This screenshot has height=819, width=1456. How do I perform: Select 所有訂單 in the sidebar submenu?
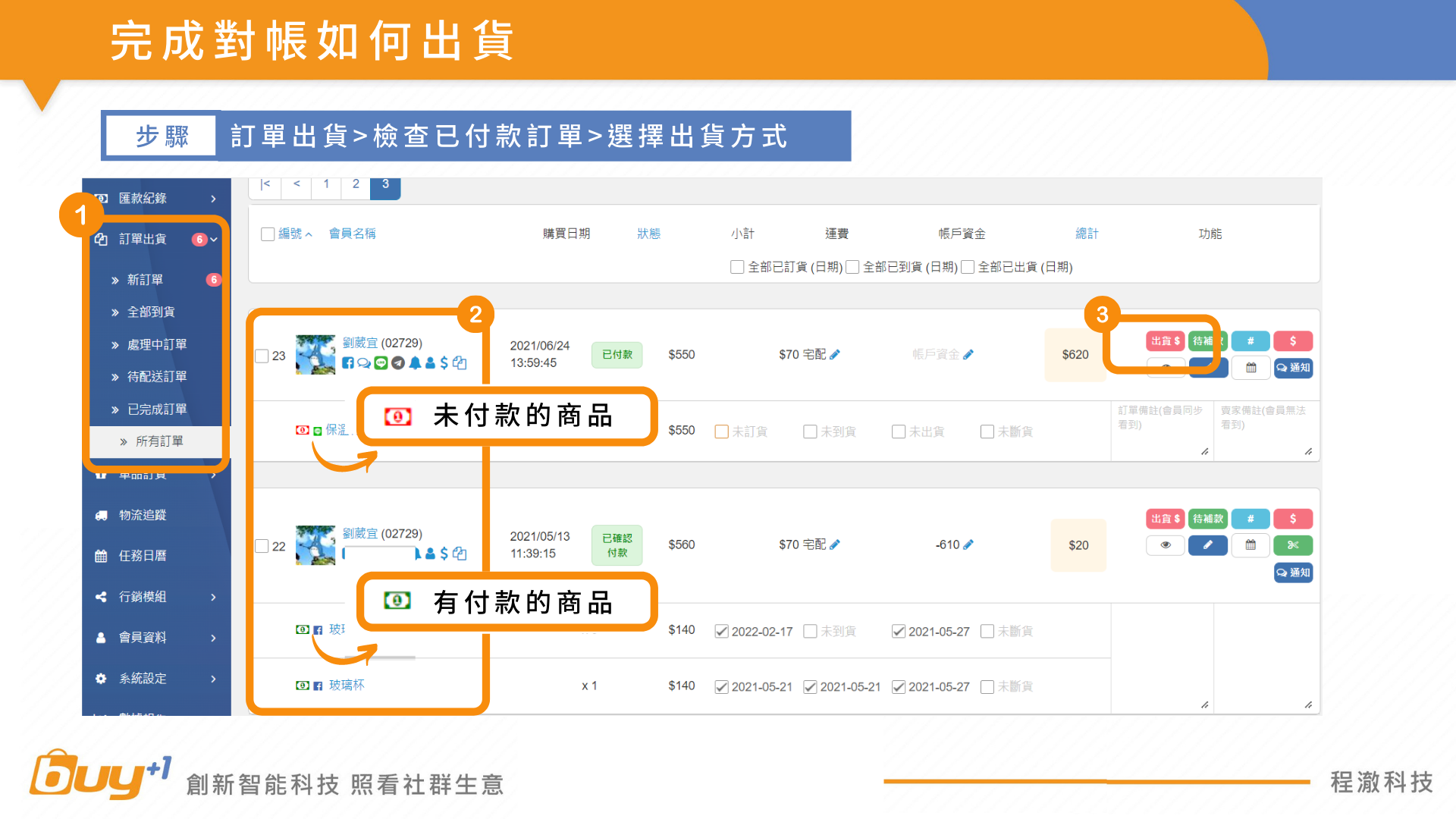(159, 441)
